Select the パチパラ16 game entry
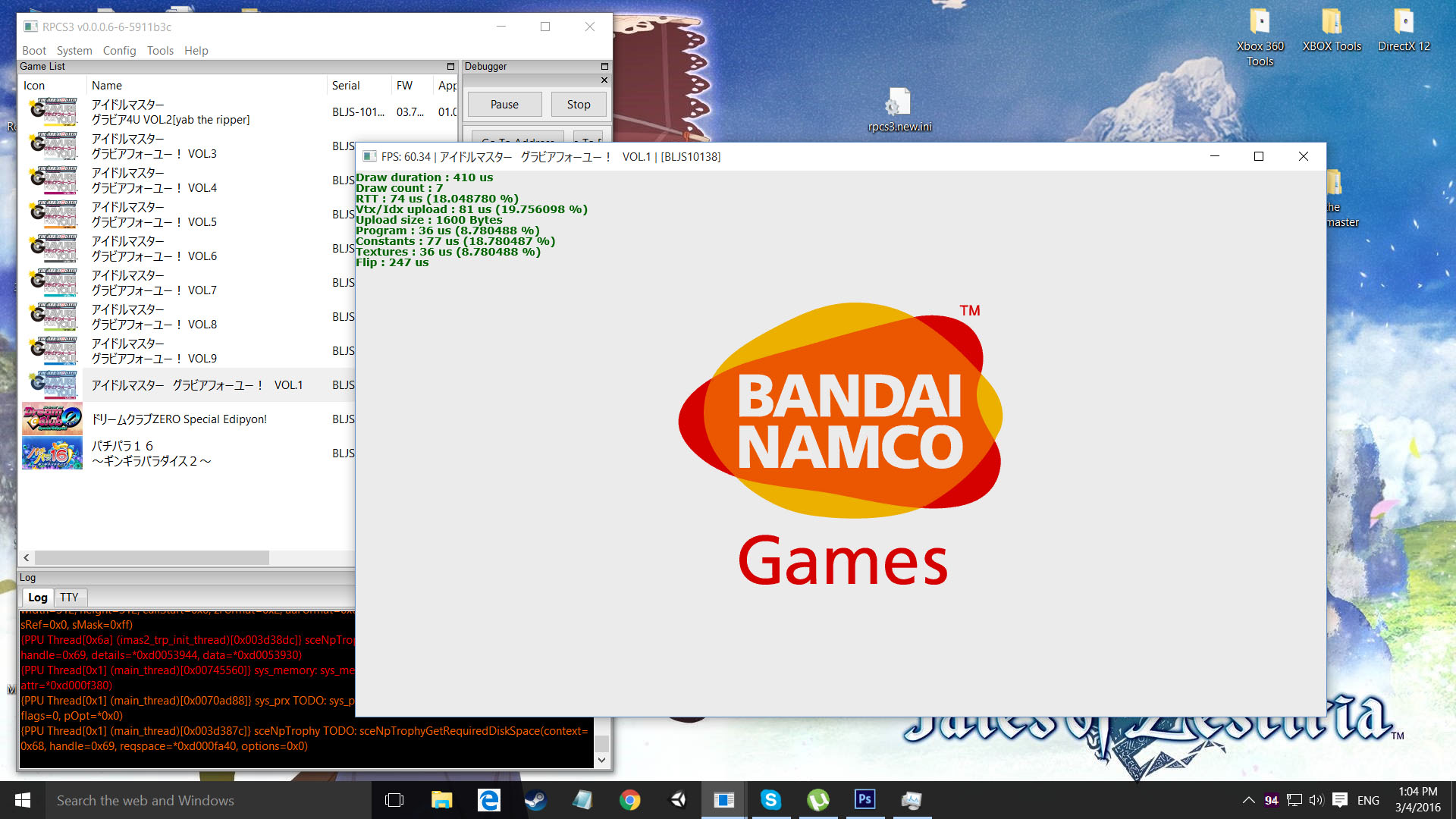1456x819 pixels. click(x=151, y=453)
